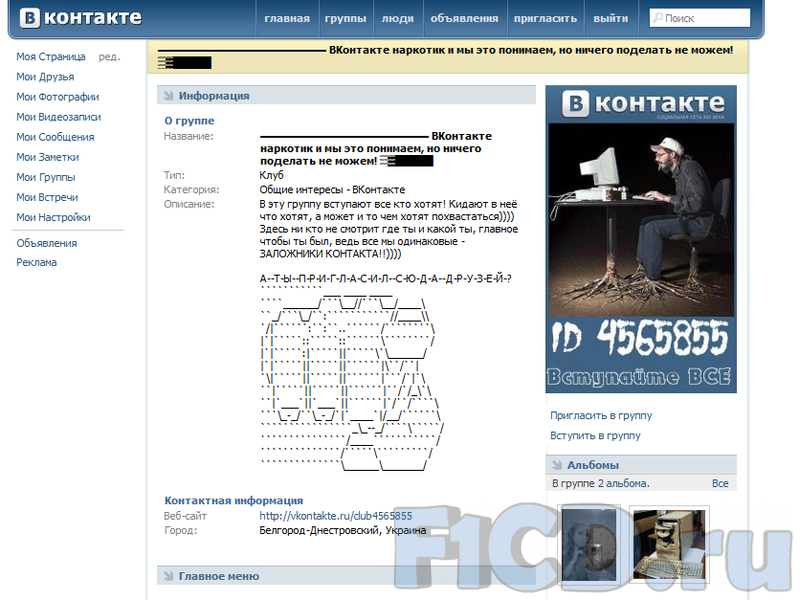Open Мои Группы

point(46,177)
